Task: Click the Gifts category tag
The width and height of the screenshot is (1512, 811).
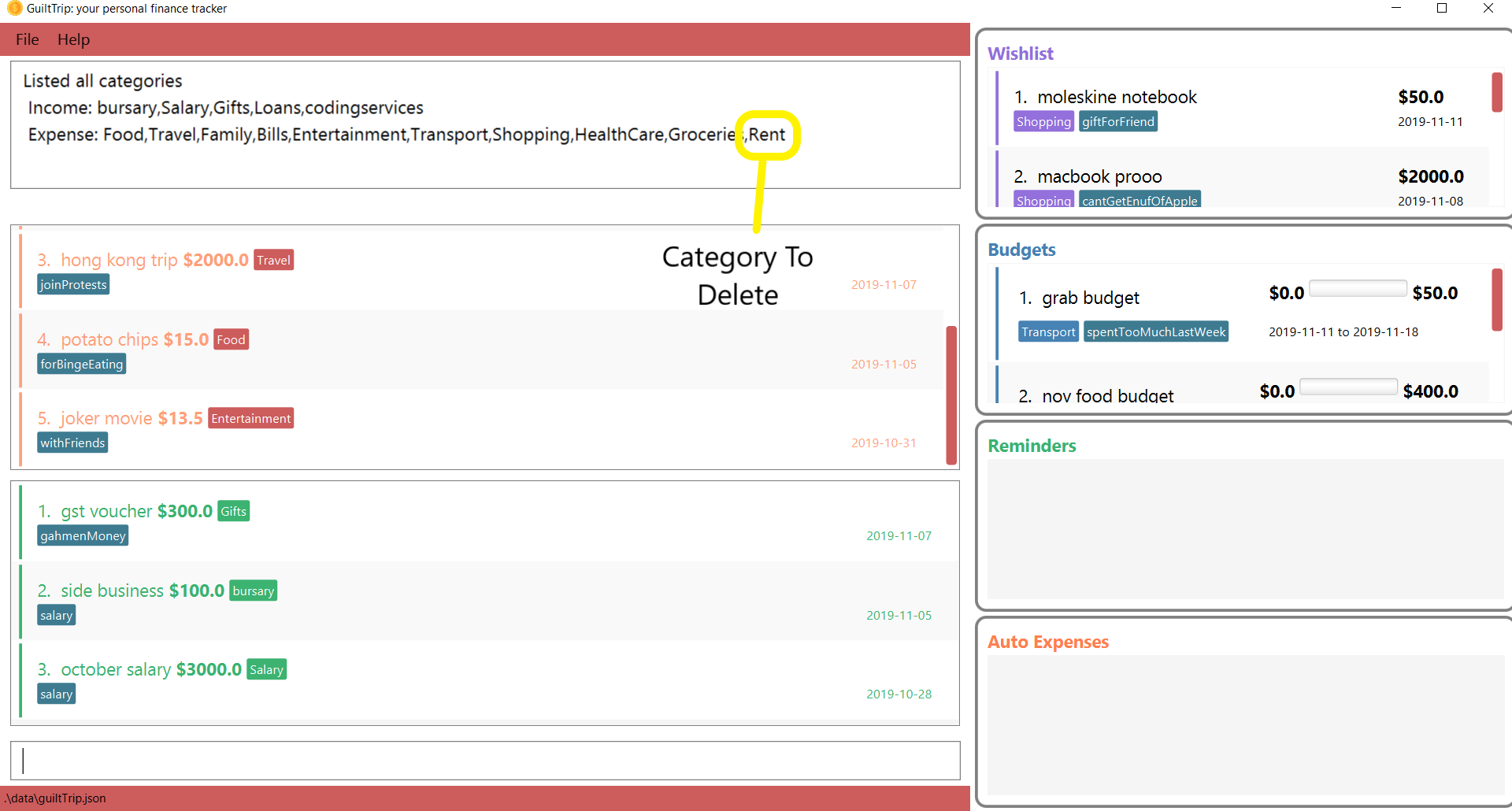Action: click(233, 511)
